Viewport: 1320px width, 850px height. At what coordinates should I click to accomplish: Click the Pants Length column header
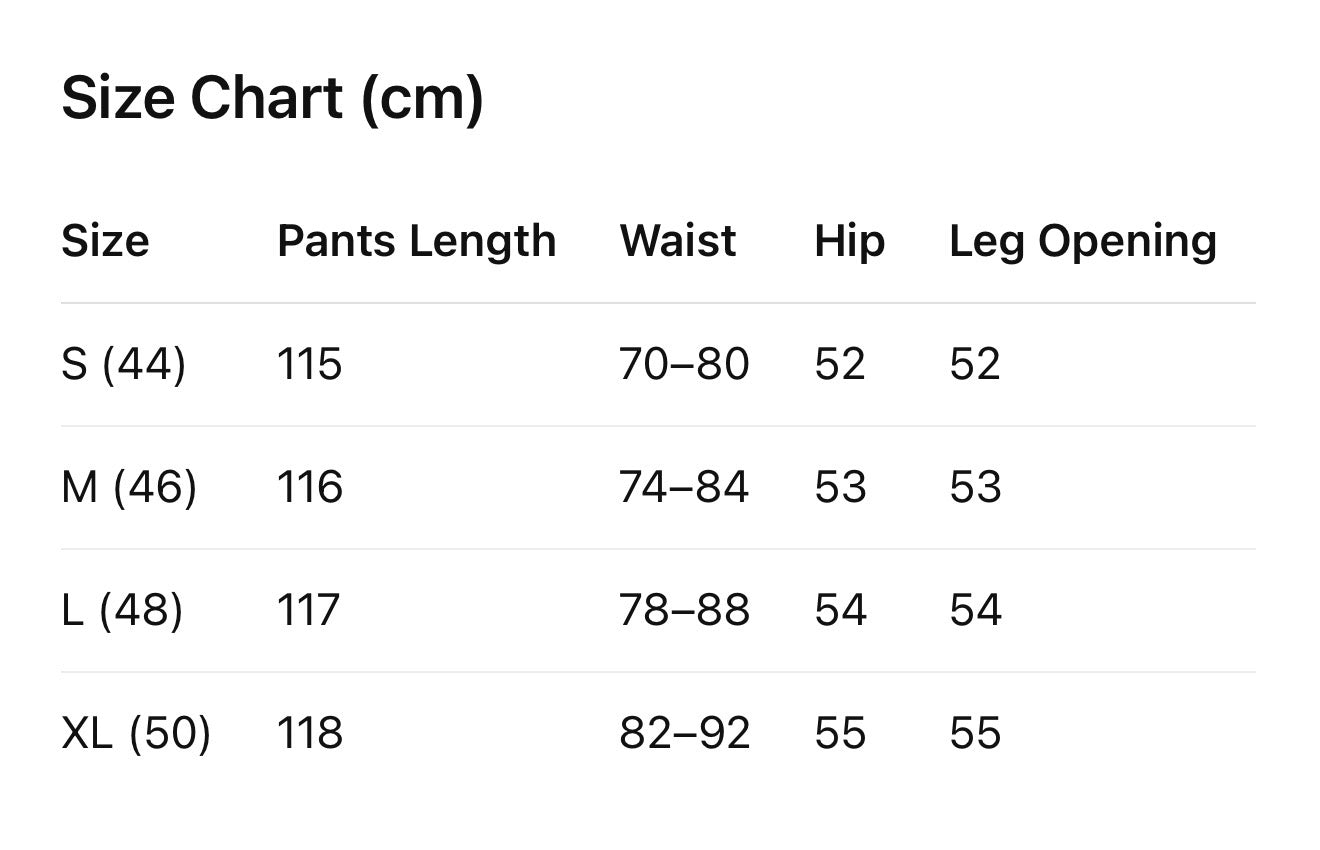(x=416, y=241)
